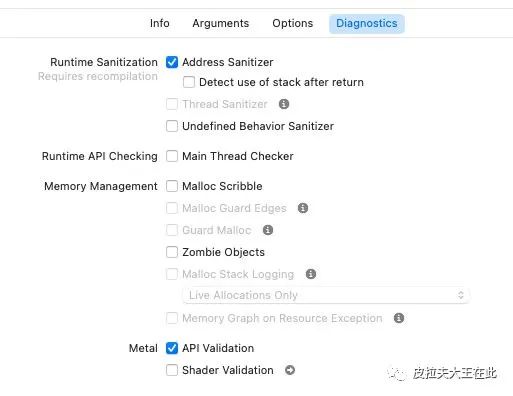Click arrow icon next to Shader Validation

(290, 370)
